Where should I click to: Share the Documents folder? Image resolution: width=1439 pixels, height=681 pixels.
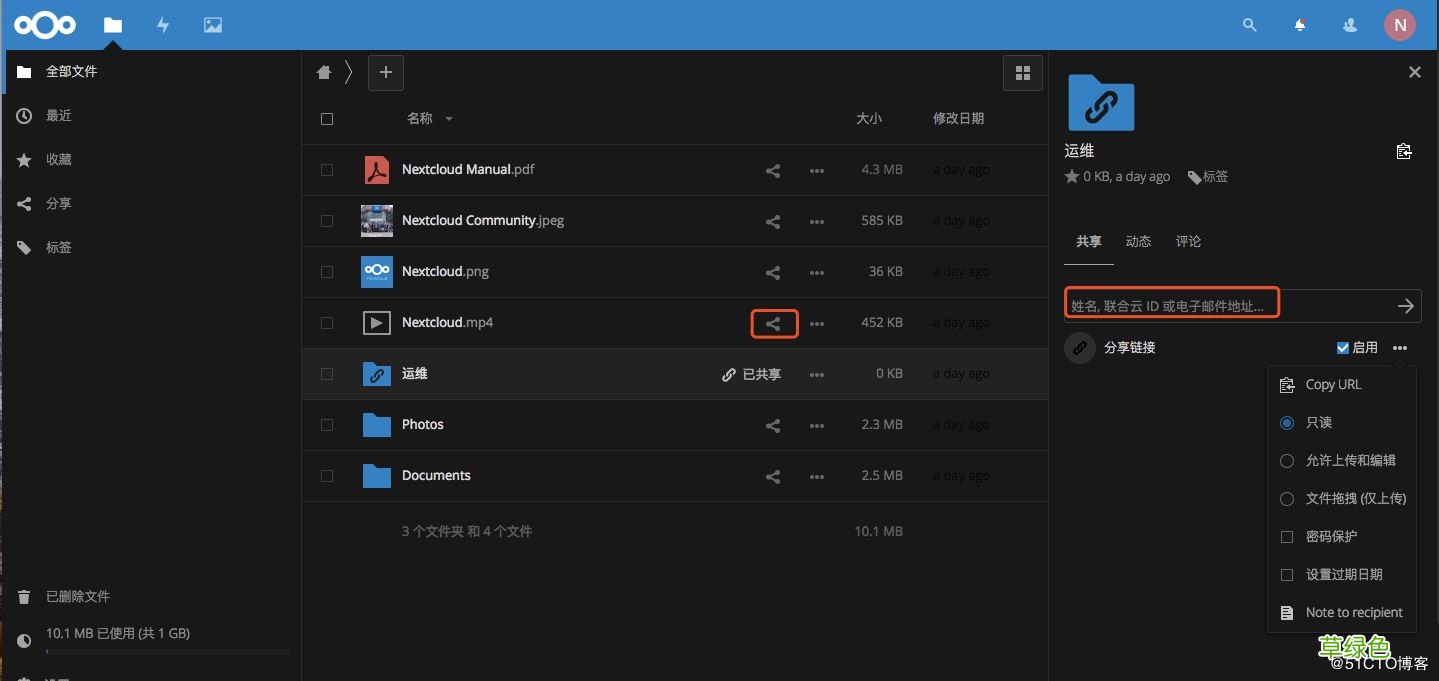(x=773, y=476)
